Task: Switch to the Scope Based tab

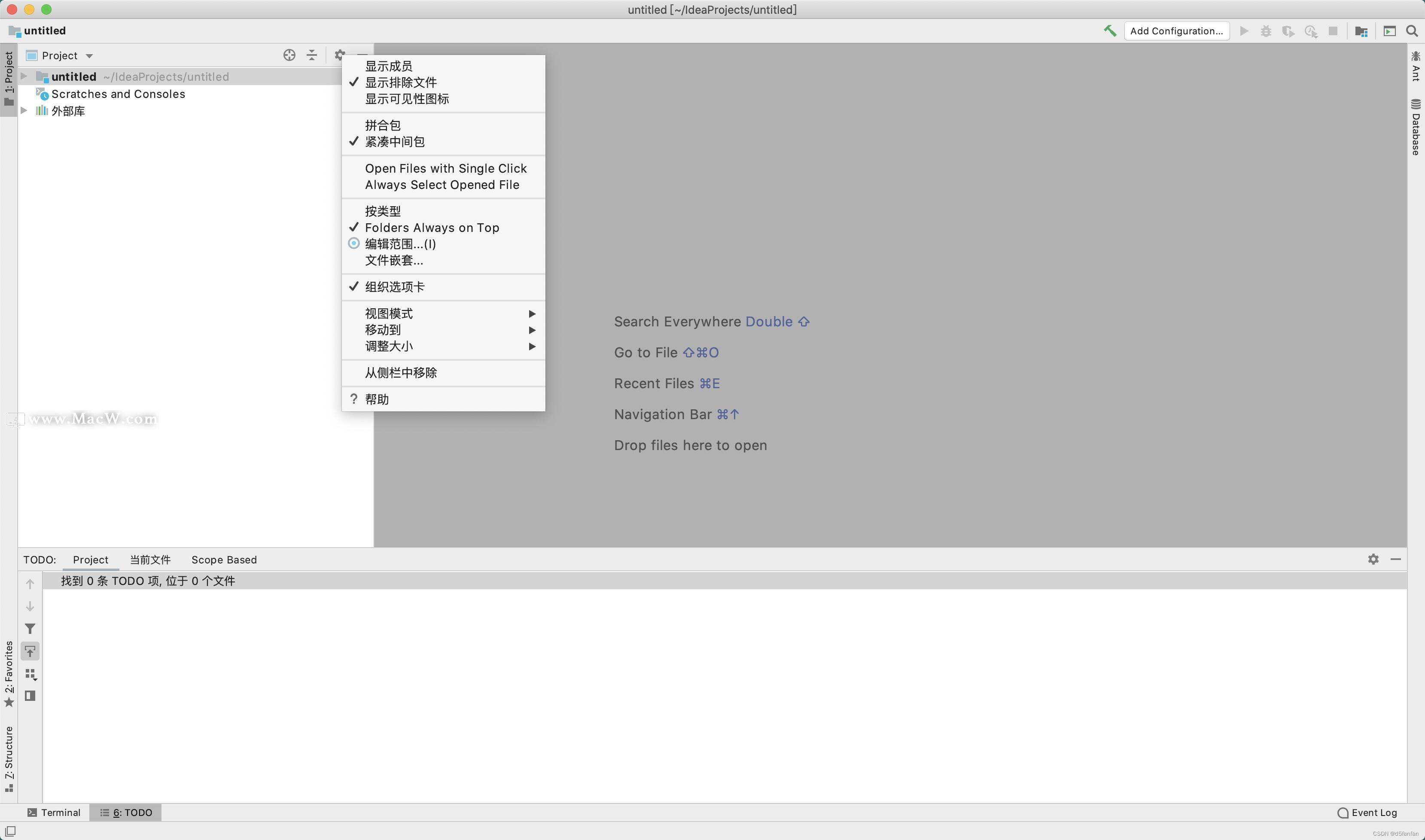Action: [x=223, y=559]
